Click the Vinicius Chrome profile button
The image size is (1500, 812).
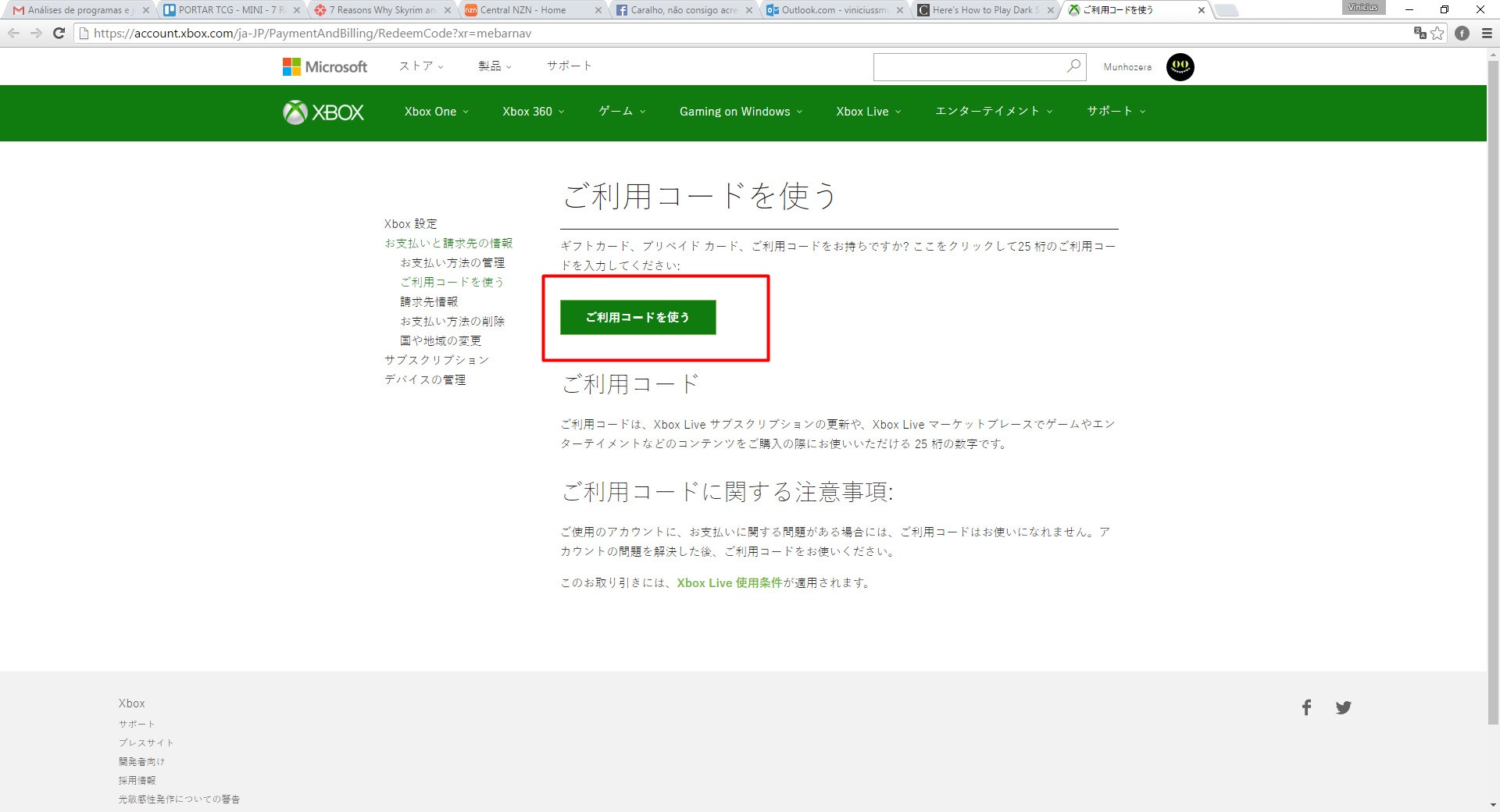point(1363,8)
